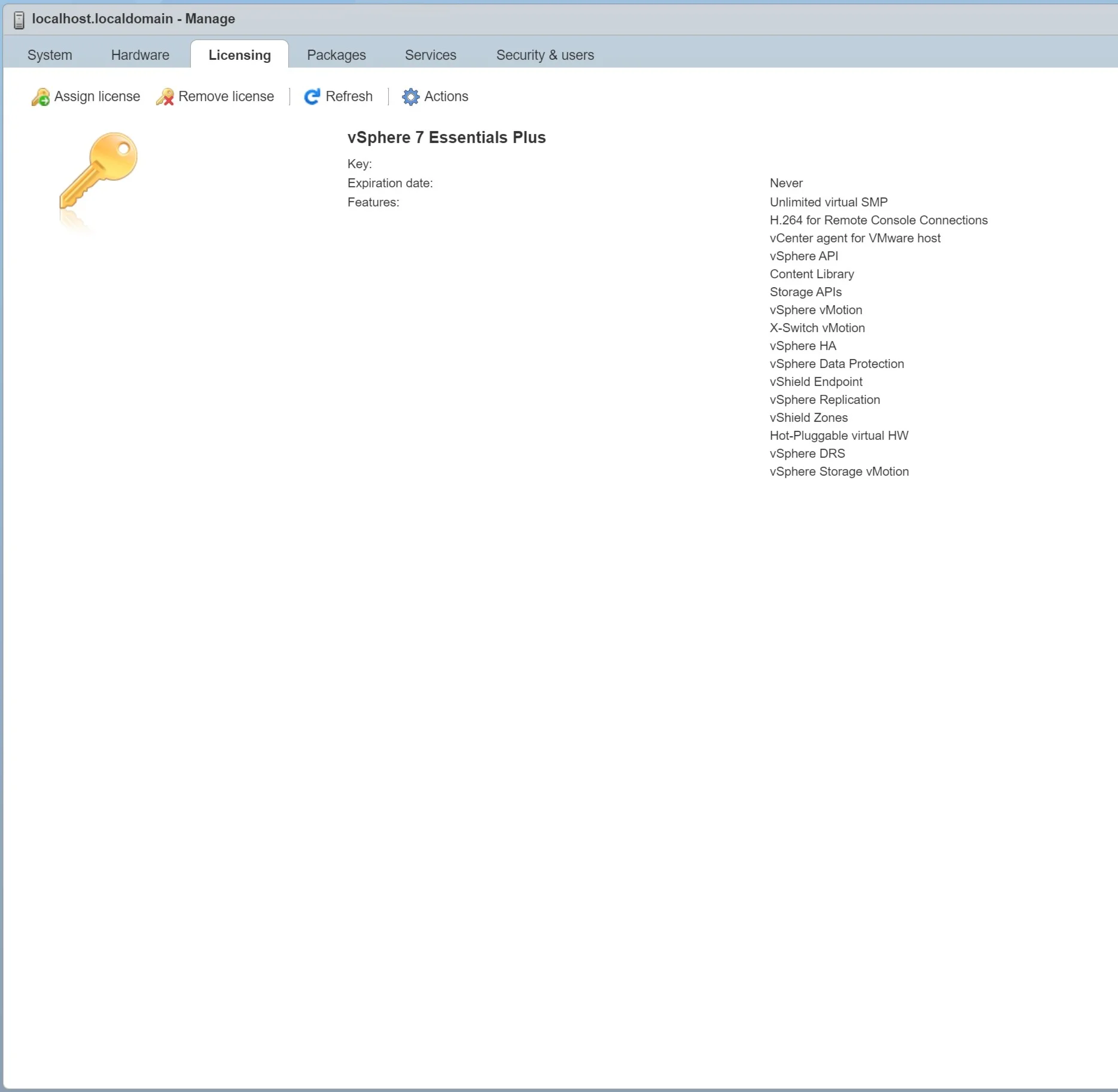Click the vSphere 7 Essentials Plus heading
Screen dimensions: 1118x1092
446,138
